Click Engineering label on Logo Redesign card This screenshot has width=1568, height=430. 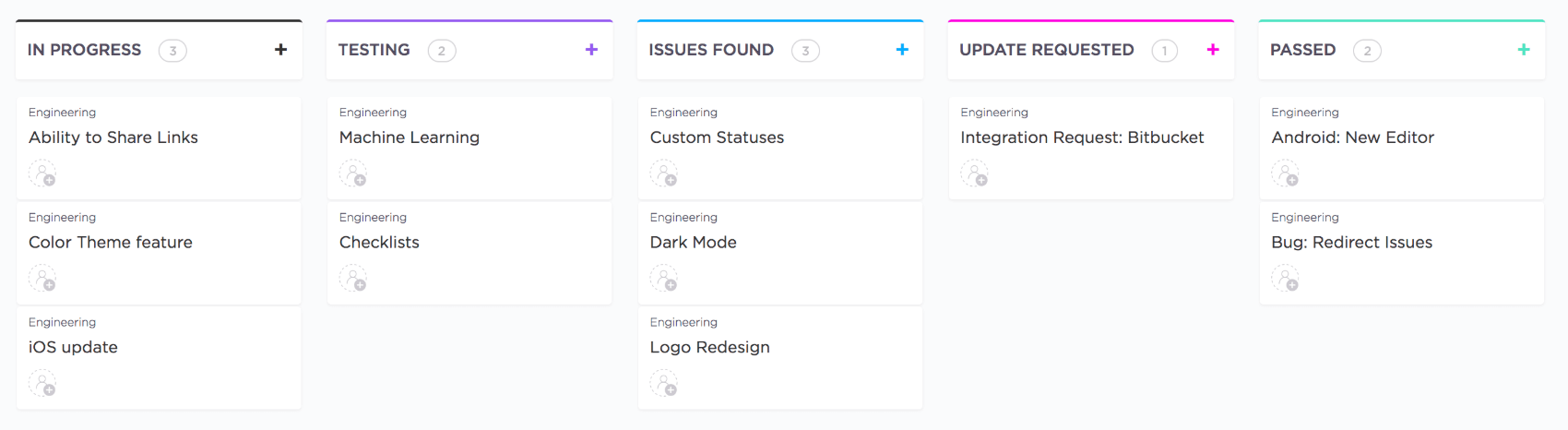[683, 322]
